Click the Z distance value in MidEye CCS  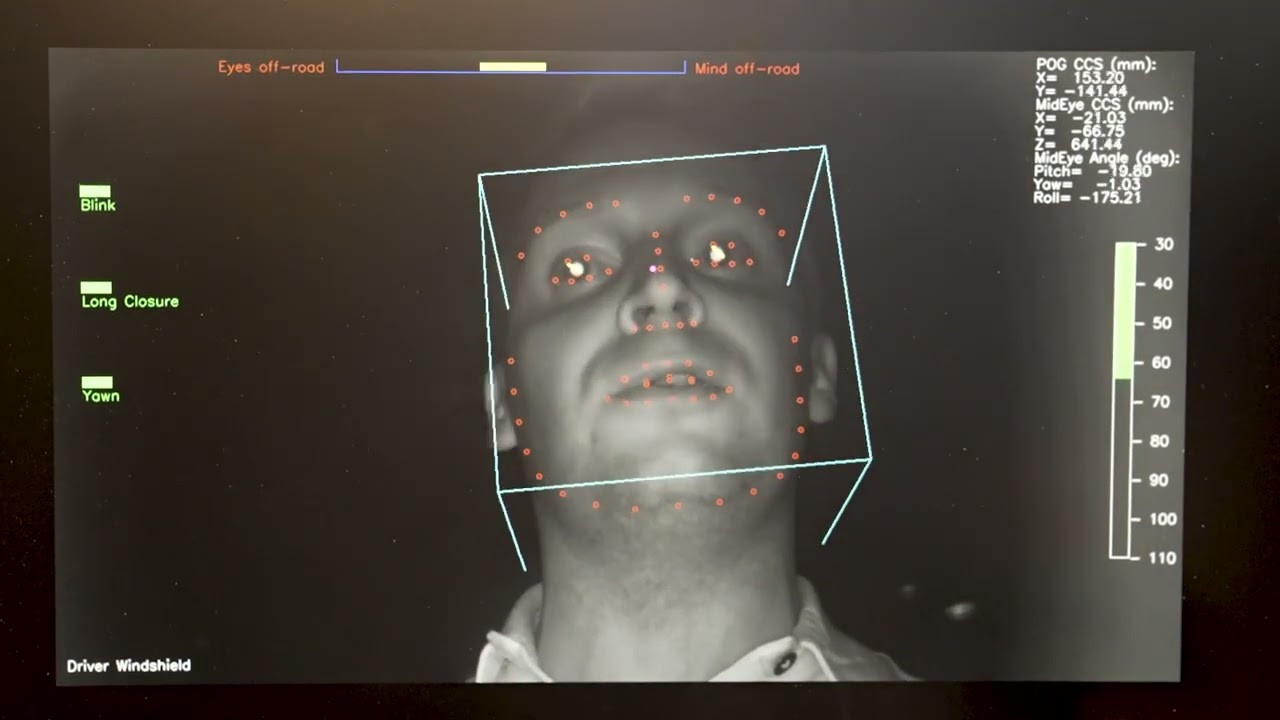[x=1098, y=145]
